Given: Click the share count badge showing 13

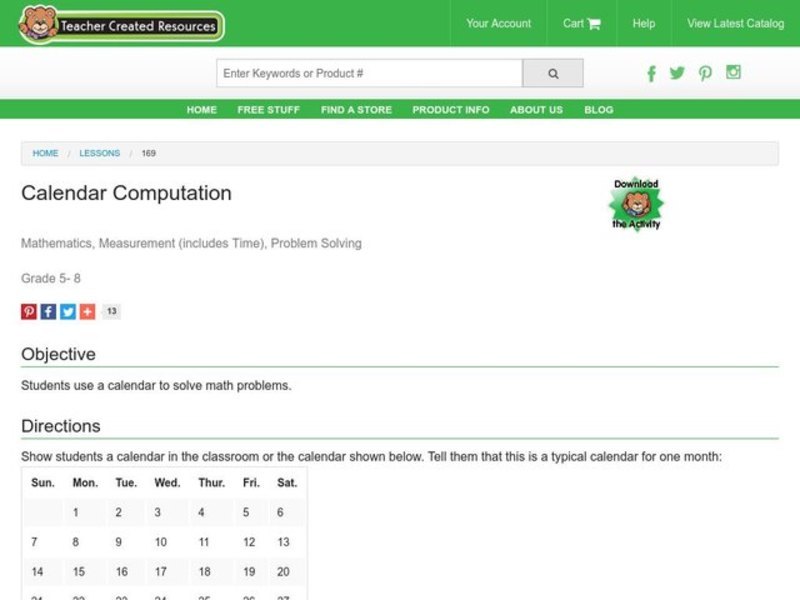Looking at the screenshot, I should pos(111,311).
